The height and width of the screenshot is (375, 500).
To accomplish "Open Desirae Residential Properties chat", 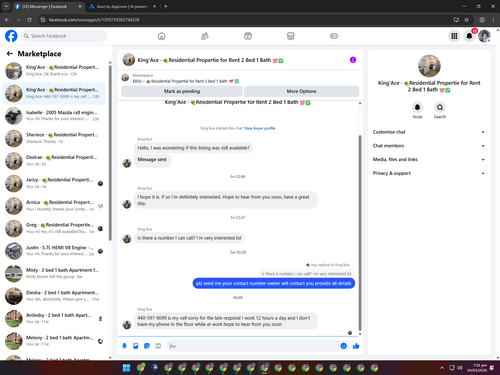I will [54, 161].
